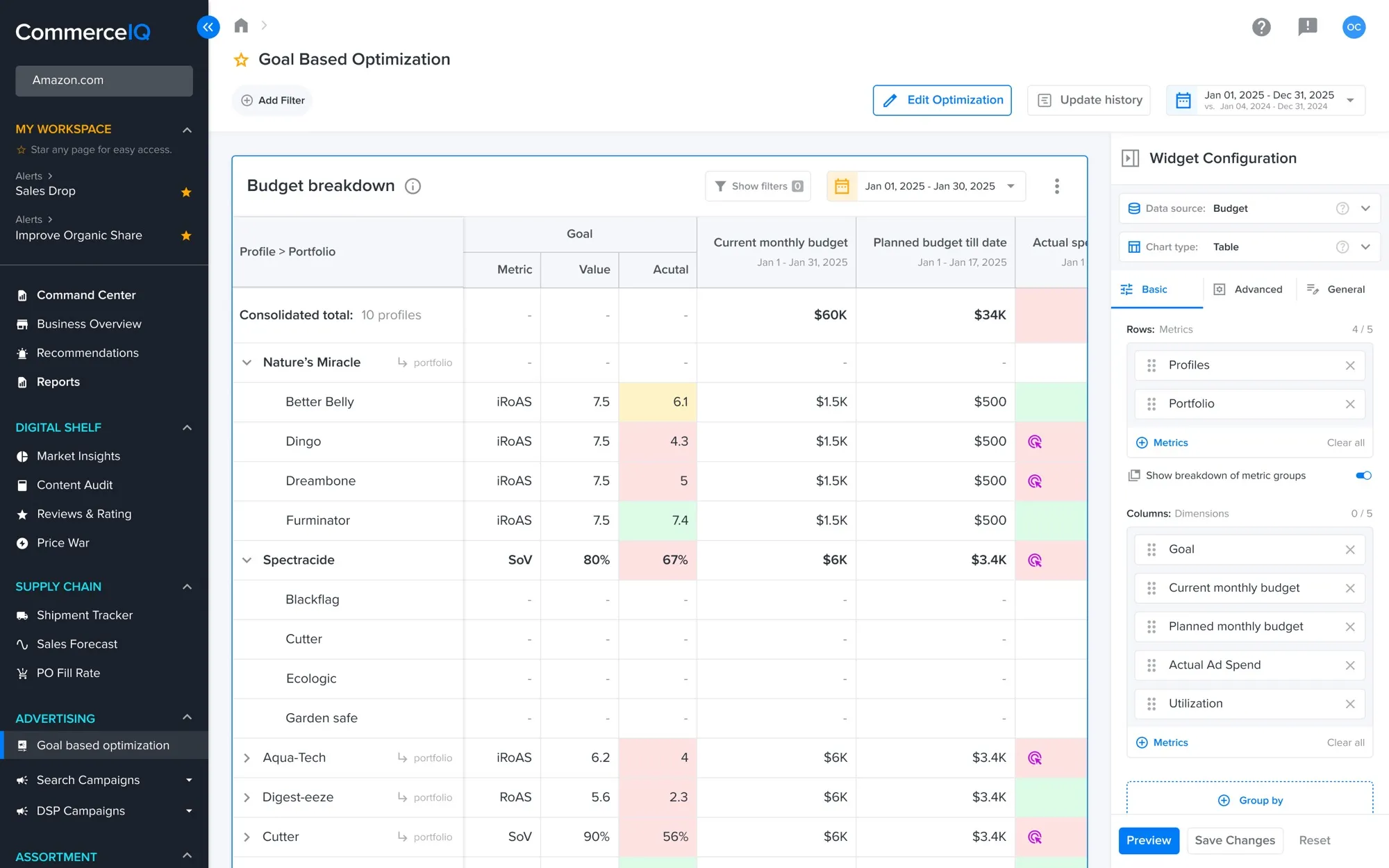
Task: Open Update history
Action: pyautogui.click(x=1089, y=100)
